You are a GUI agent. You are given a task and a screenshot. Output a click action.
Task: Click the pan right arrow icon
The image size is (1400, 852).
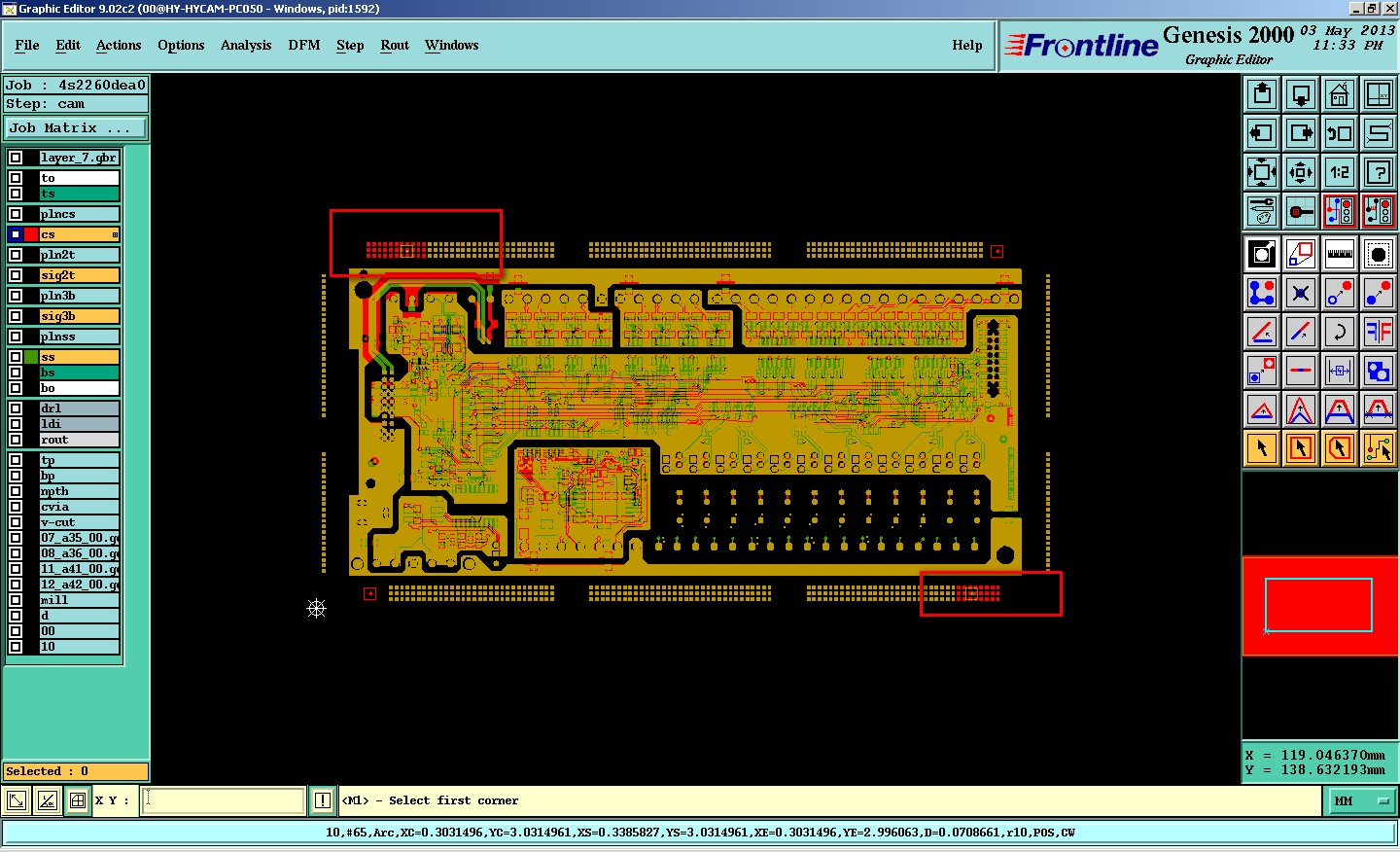[1301, 133]
